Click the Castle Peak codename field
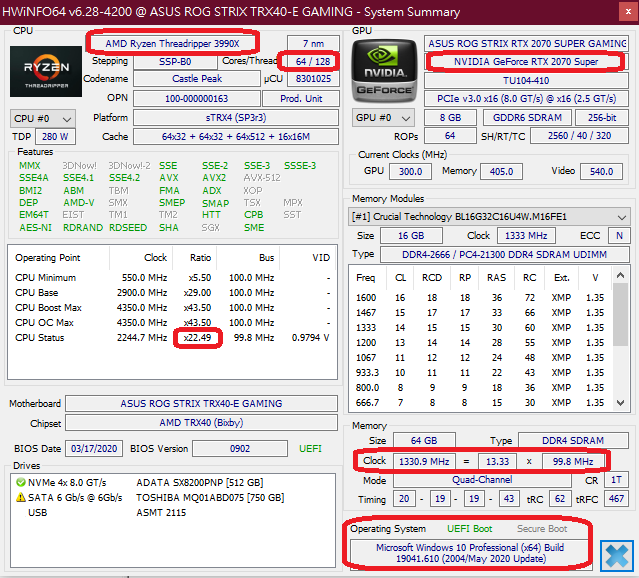Viewport: 639px width, 578px height. click(x=197, y=79)
